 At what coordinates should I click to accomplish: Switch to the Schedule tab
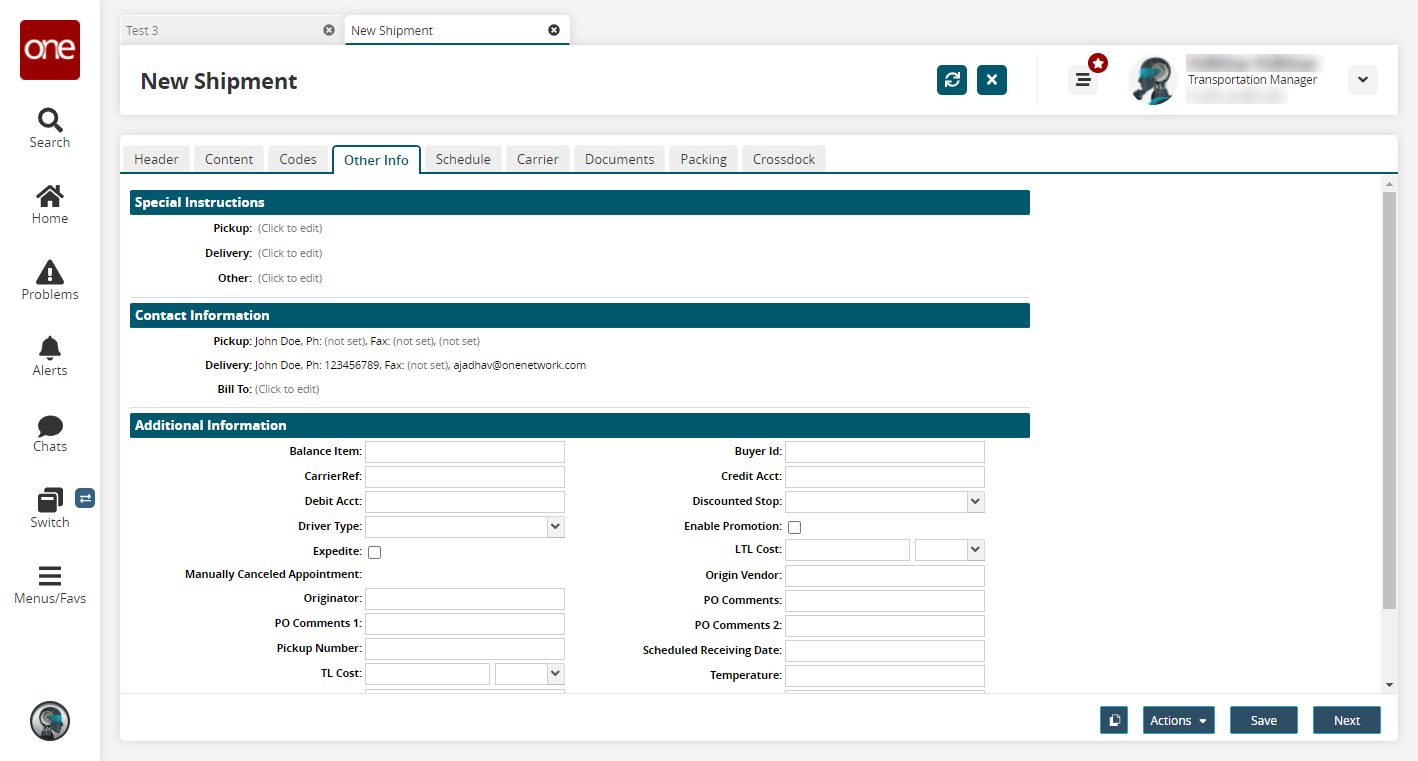463,159
